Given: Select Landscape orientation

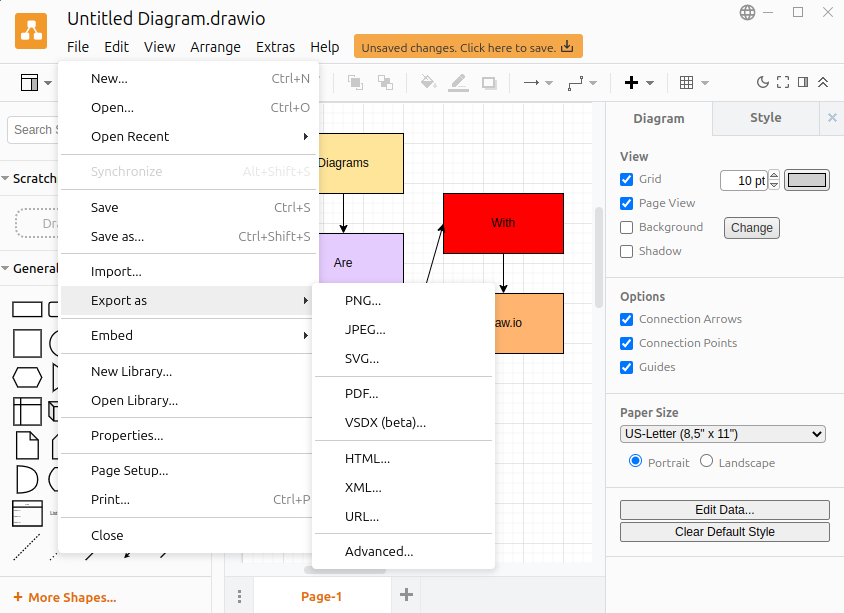Looking at the screenshot, I should coord(706,461).
